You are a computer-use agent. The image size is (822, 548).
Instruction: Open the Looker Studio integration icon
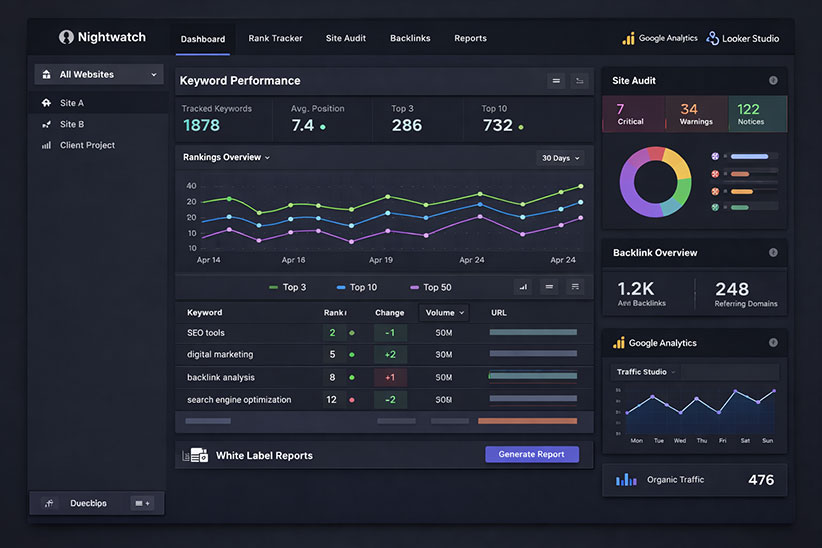pyautogui.click(x=712, y=38)
